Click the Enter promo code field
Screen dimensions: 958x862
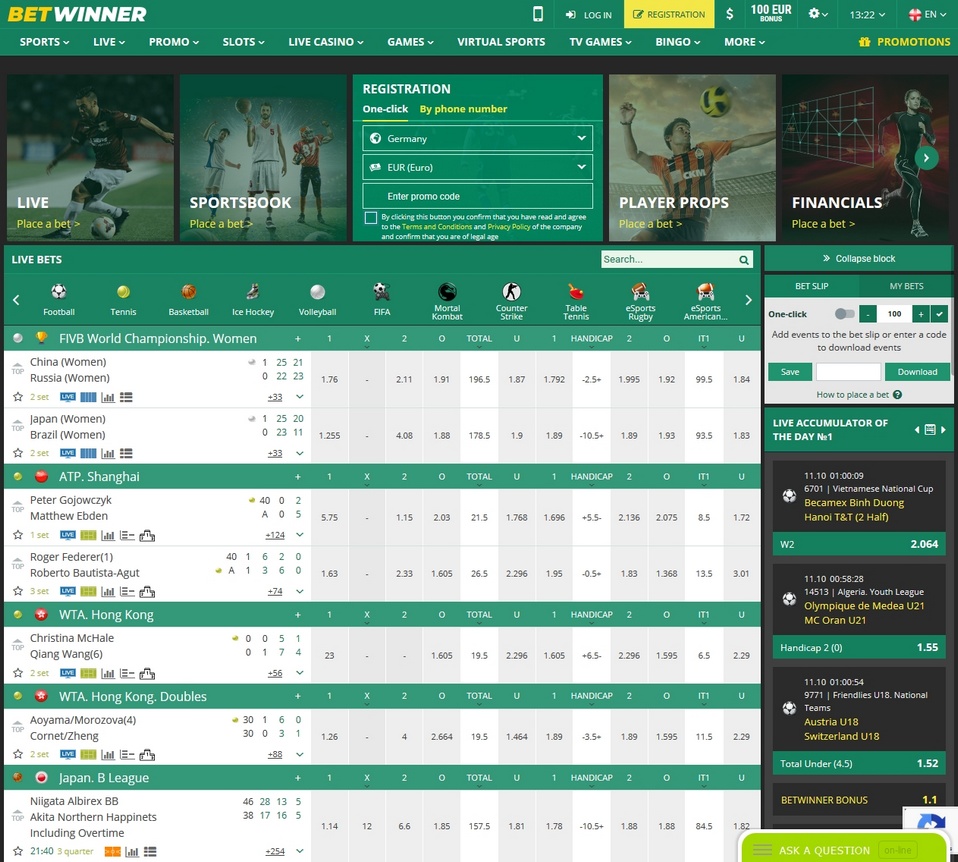pyautogui.click(x=478, y=196)
